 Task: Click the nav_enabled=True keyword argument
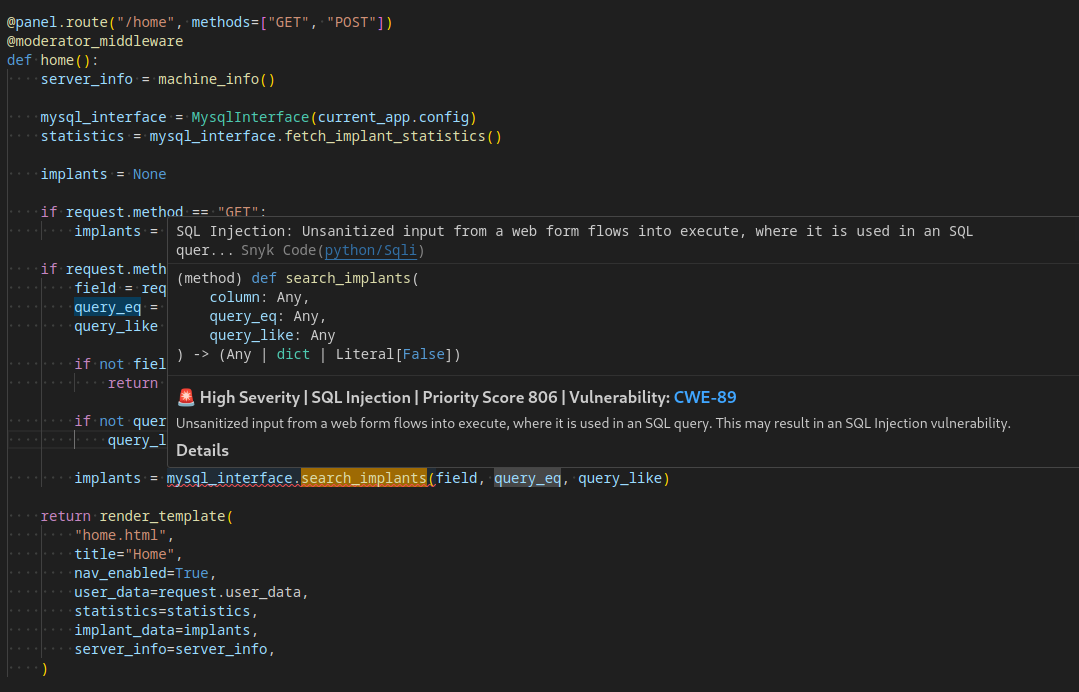[x=141, y=573]
